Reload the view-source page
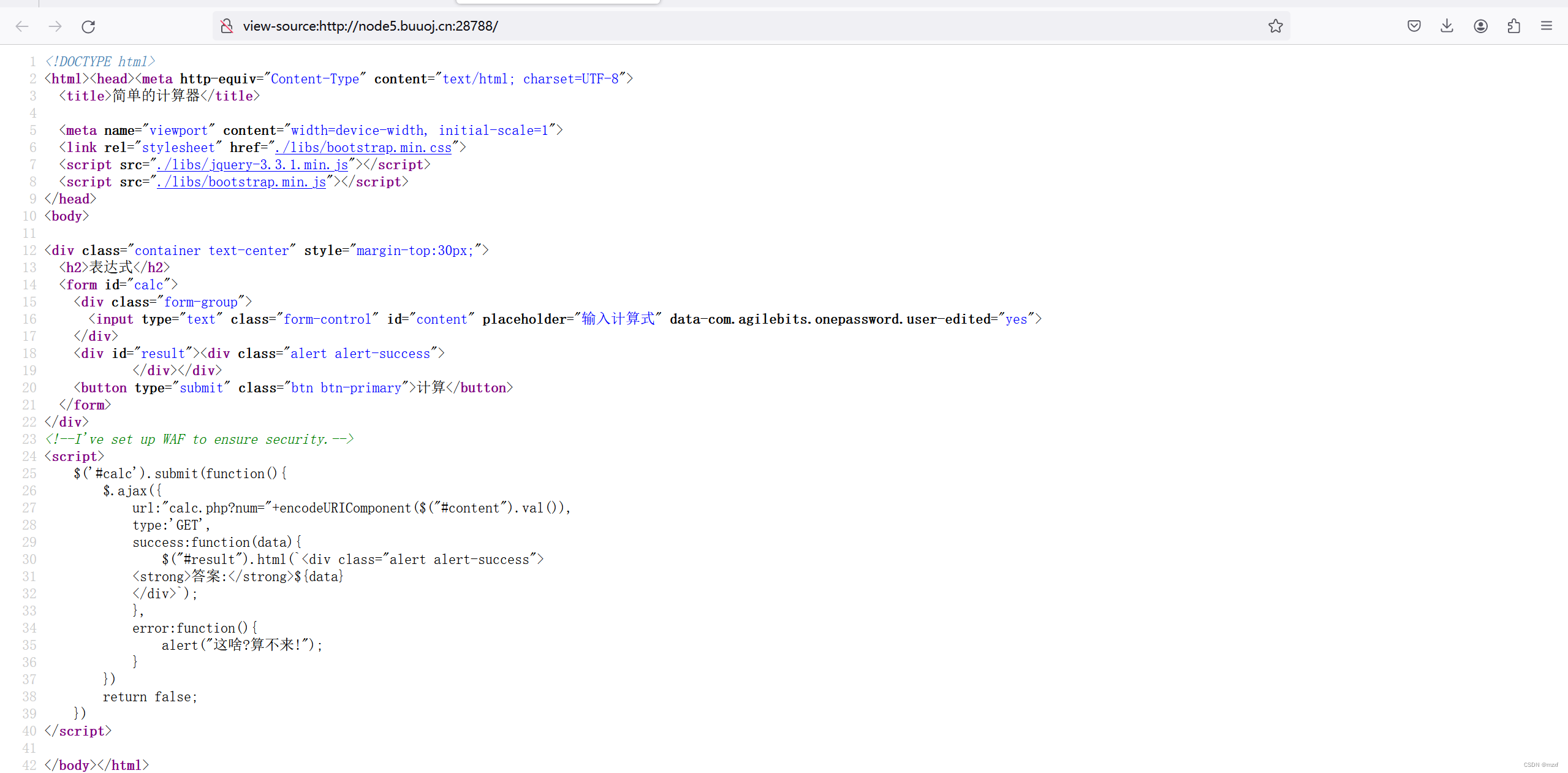This screenshot has width=1568, height=773. pos(88,26)
